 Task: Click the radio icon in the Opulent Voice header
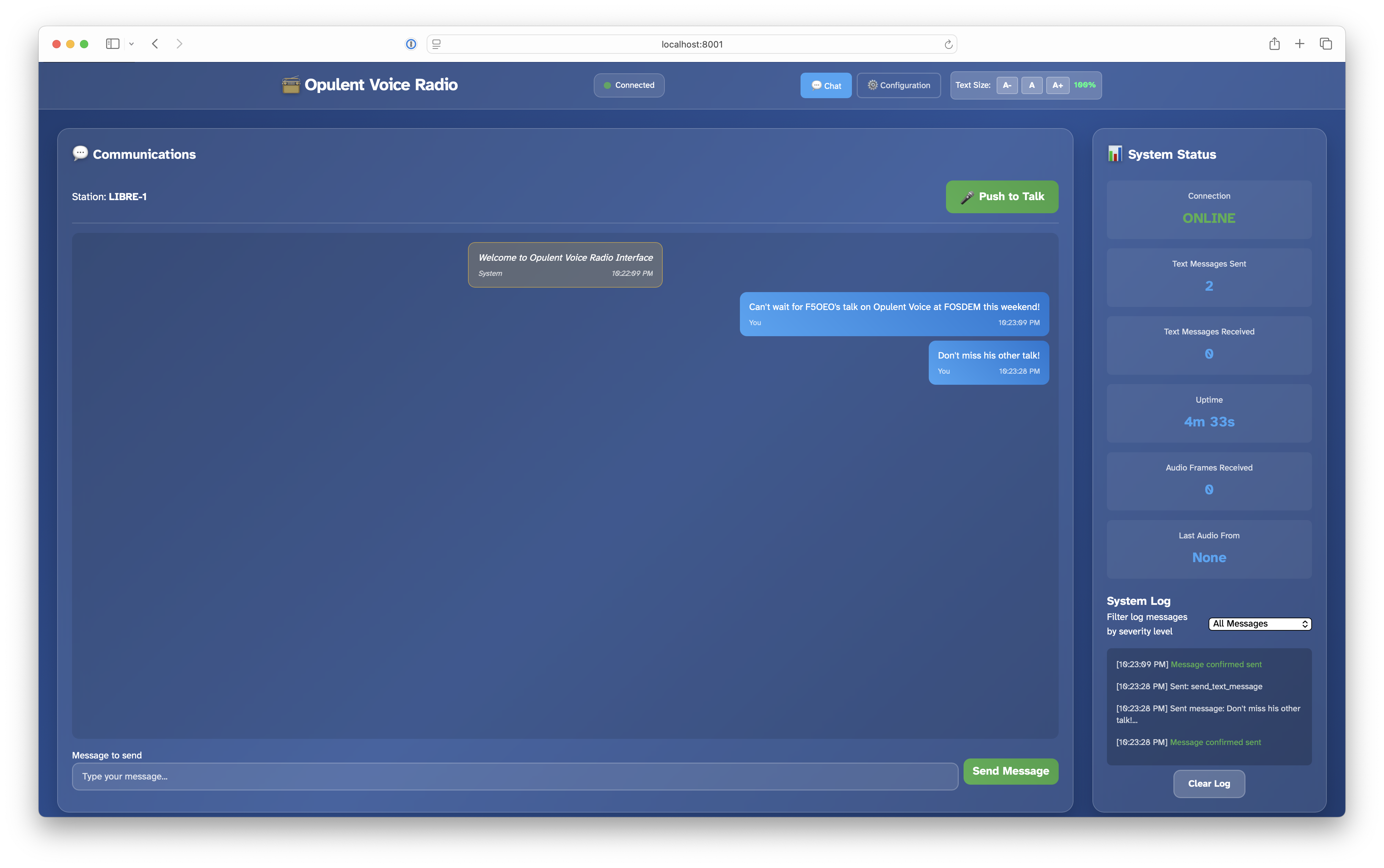(291, 85)
